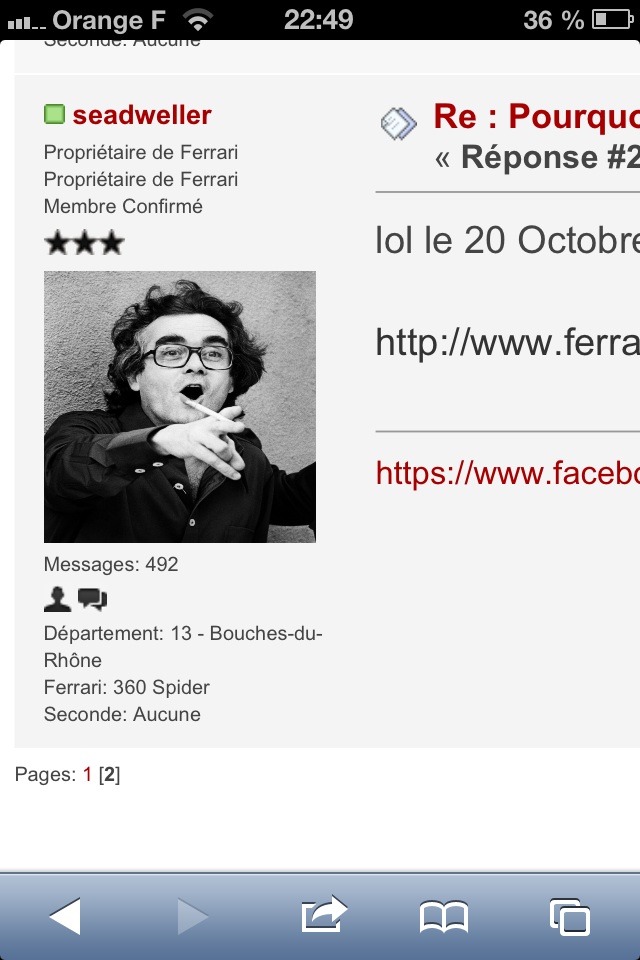Screen dimensions: 640x960
Task: Click the green online status indicator
Action: (55, 114)
